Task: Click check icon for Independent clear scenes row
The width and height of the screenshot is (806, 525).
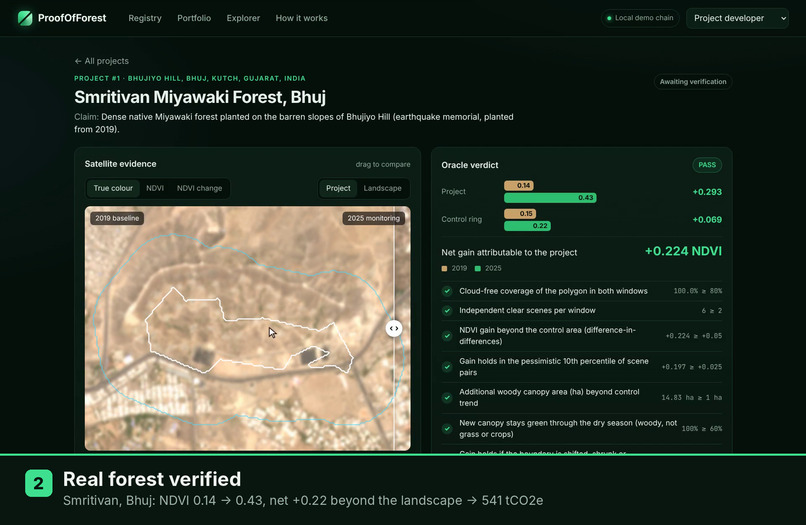Action: tap(447, 311)
